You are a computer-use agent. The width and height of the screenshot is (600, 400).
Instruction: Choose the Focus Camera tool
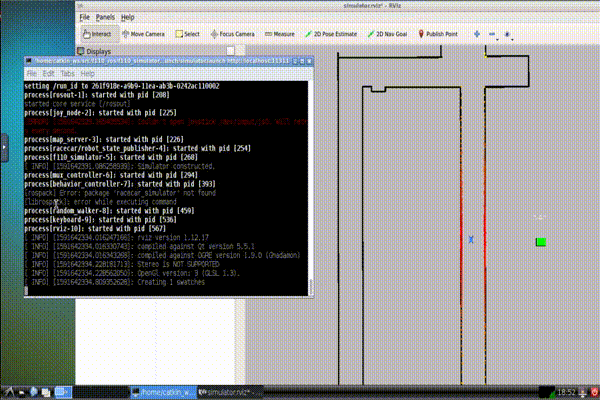(x=233, y=34)
